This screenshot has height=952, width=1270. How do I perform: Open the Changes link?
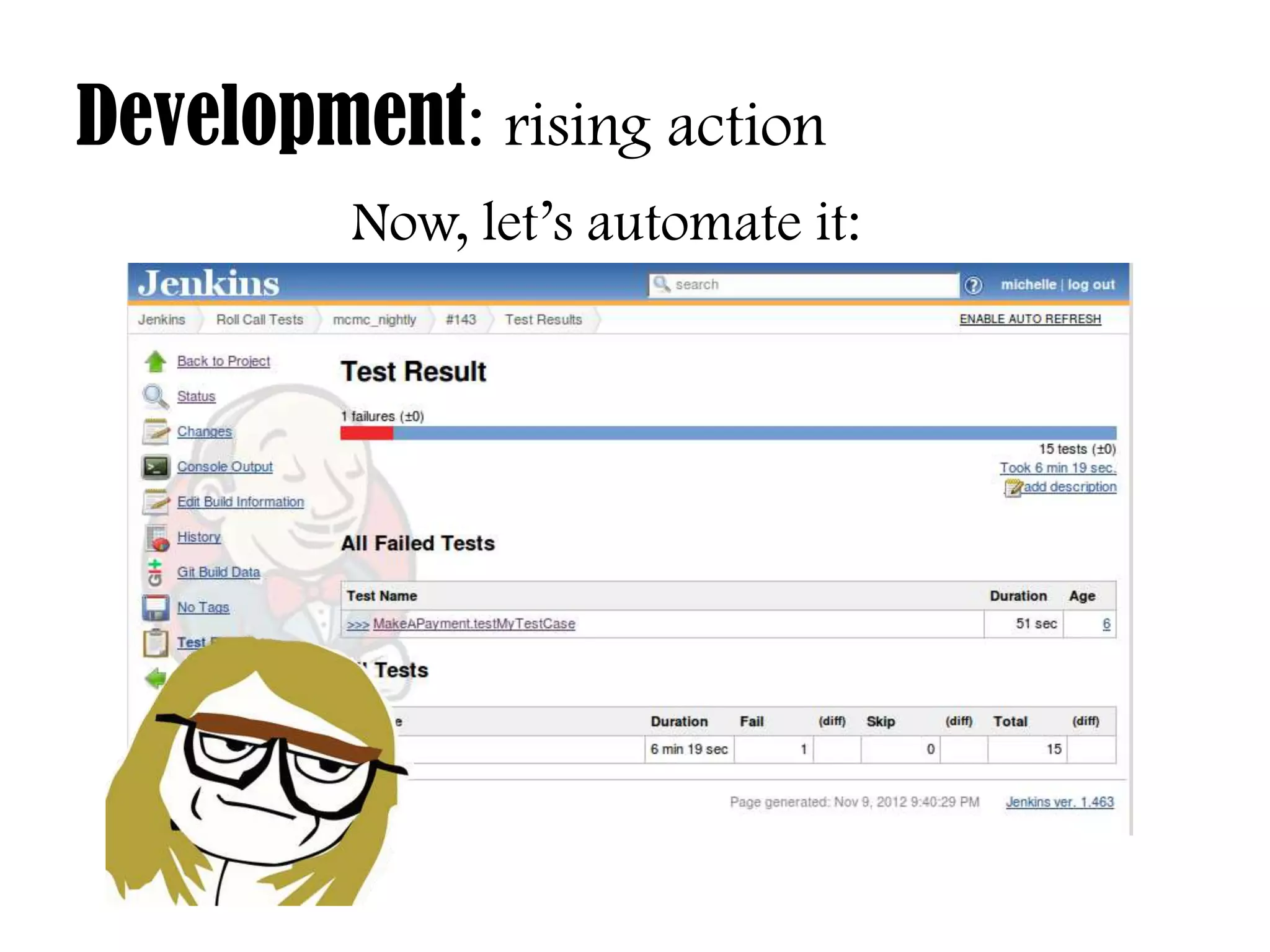click(x=204, y=431)
